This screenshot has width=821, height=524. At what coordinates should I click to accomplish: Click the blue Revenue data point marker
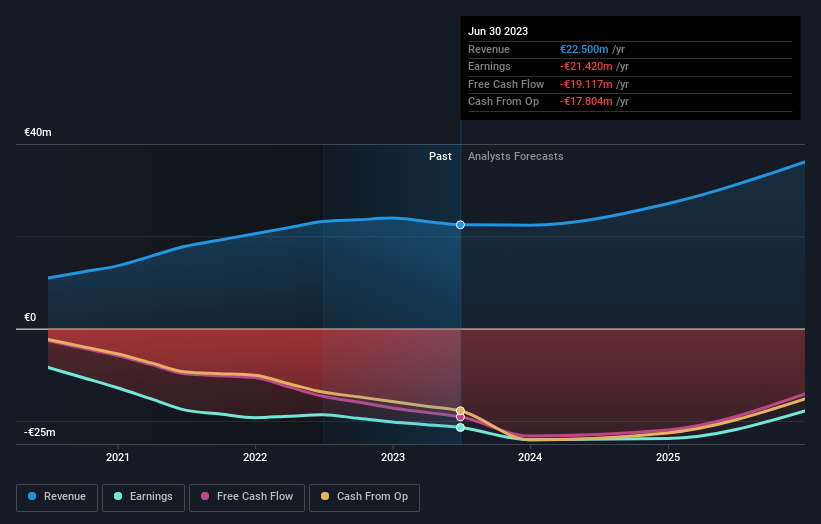coord(460,225)
